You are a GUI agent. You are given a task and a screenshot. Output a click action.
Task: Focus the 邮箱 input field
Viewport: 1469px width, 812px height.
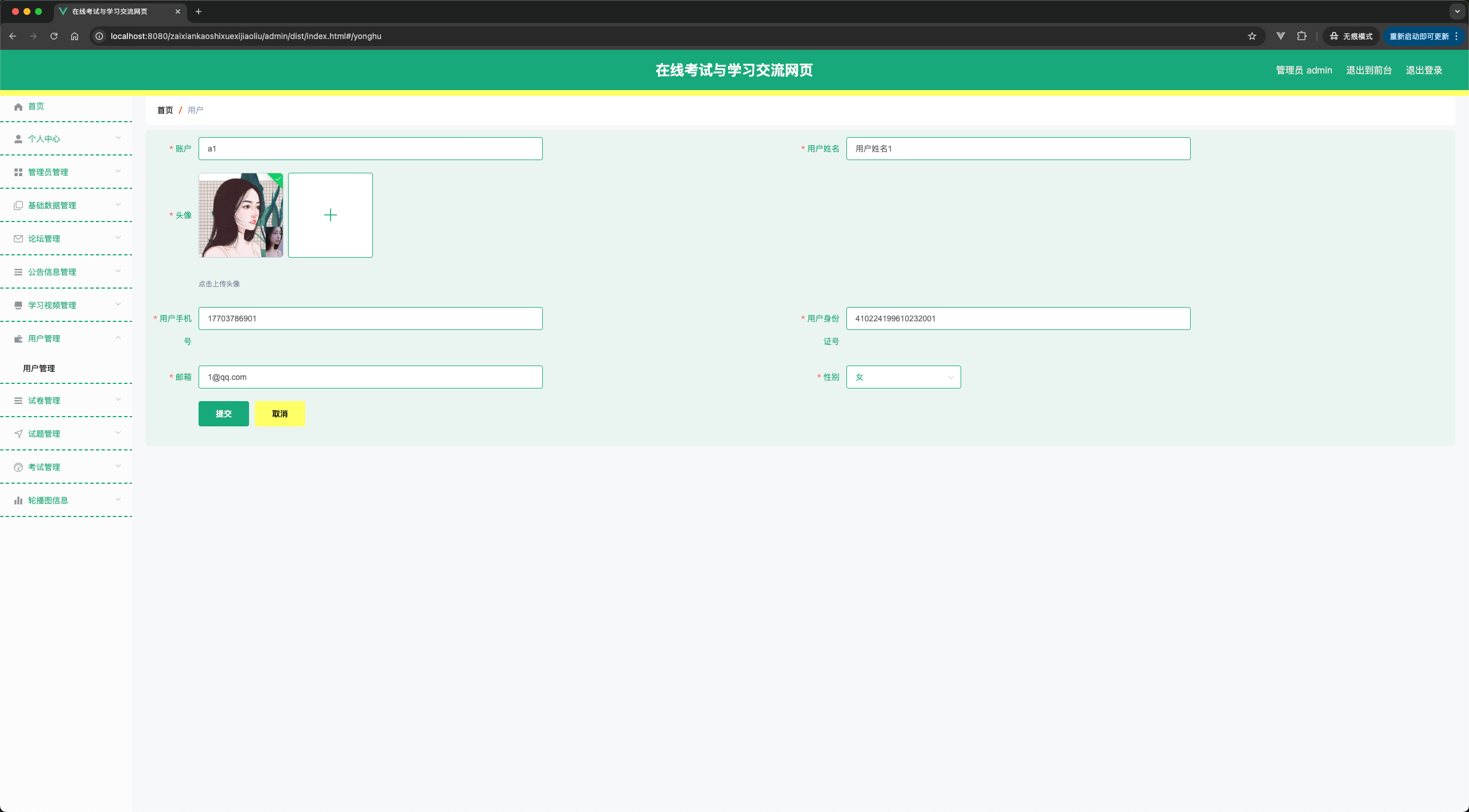point(370,377)
